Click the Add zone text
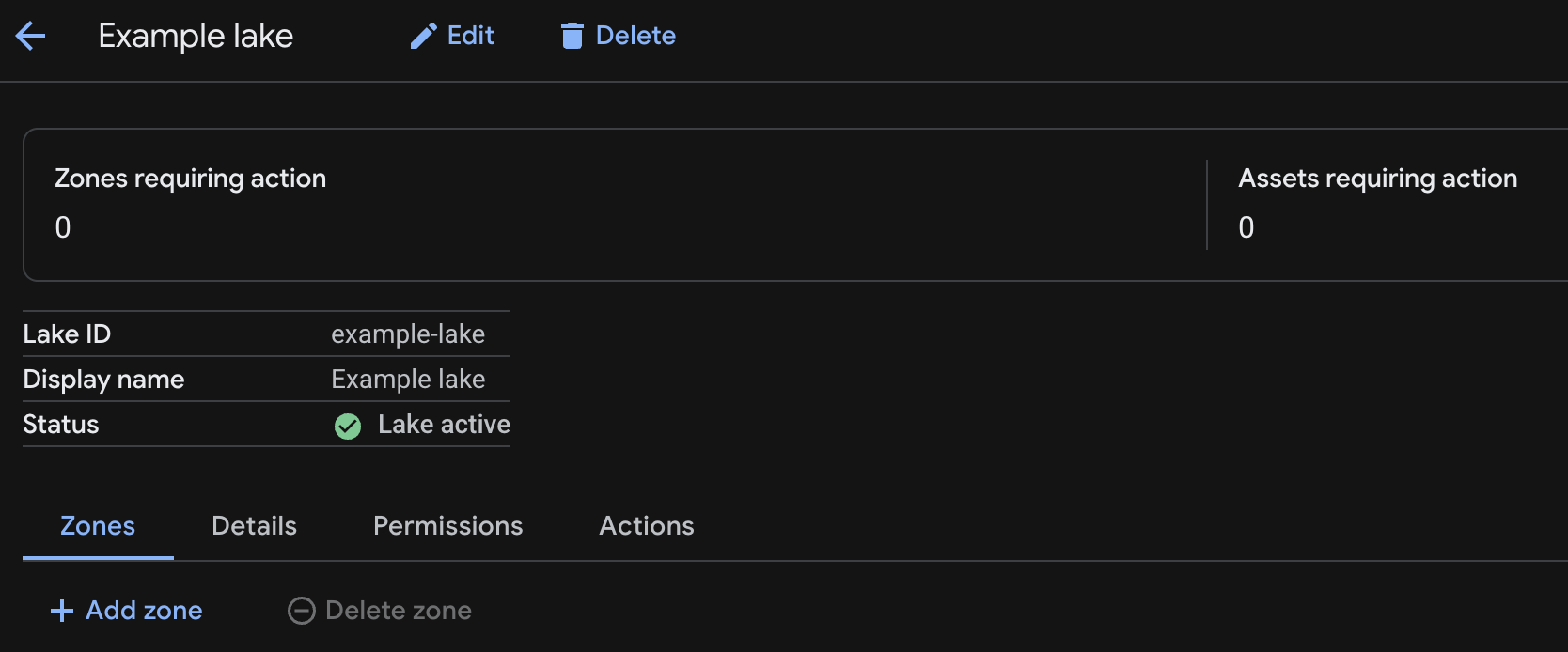 pyautogui.click(x=144, y=611)
